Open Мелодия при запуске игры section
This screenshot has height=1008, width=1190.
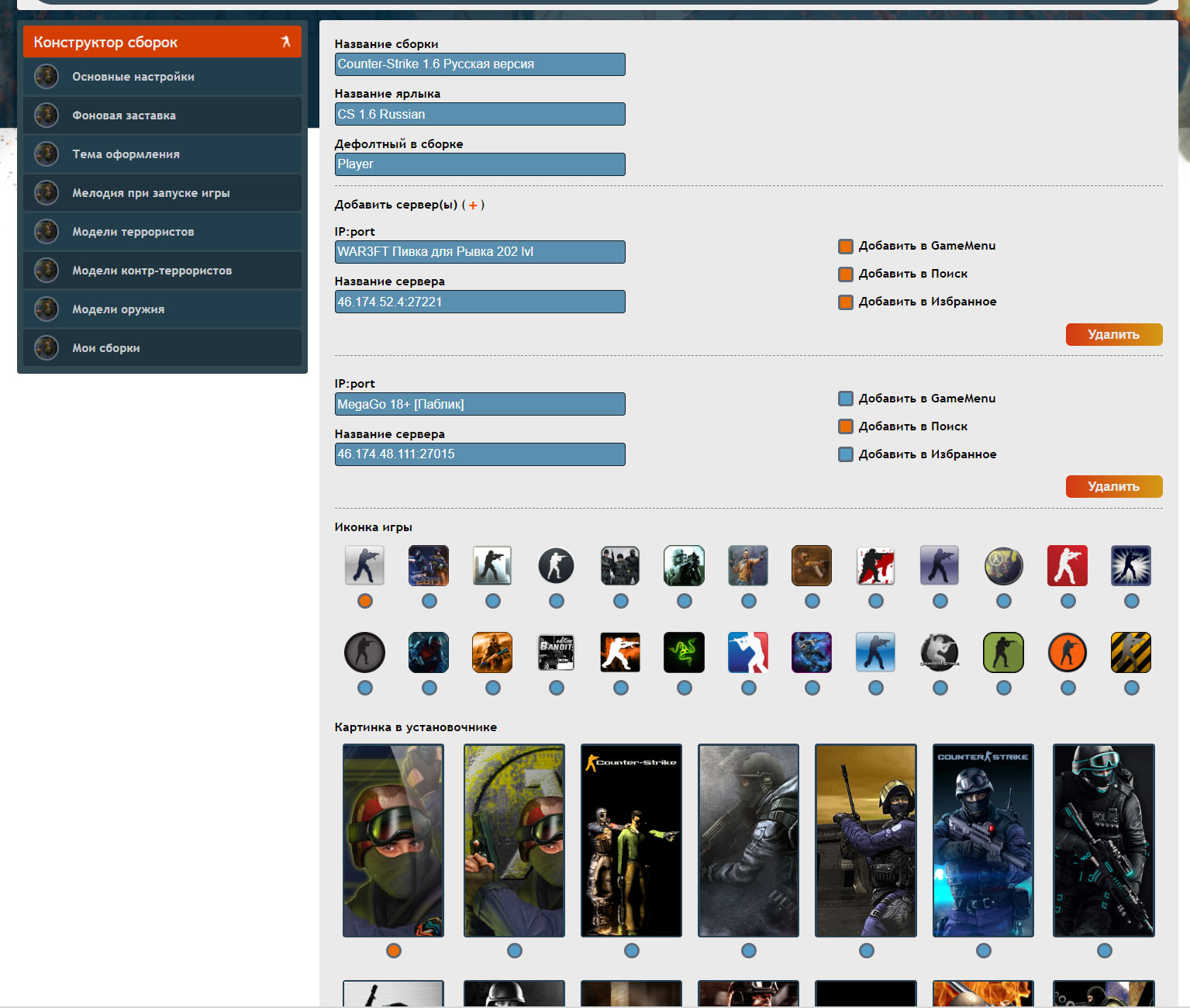point(162,193)
